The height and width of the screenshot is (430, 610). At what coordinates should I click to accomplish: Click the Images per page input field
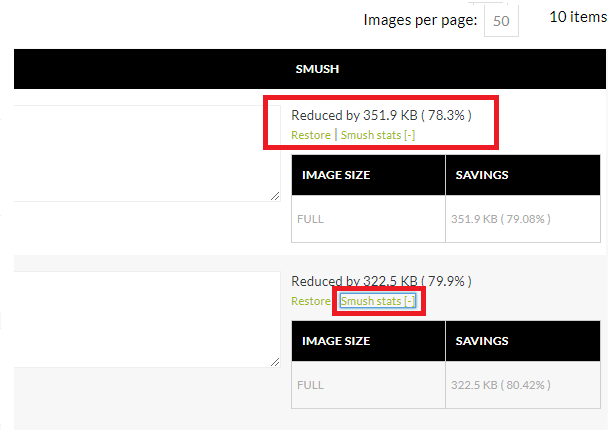(x=501, y=21)
